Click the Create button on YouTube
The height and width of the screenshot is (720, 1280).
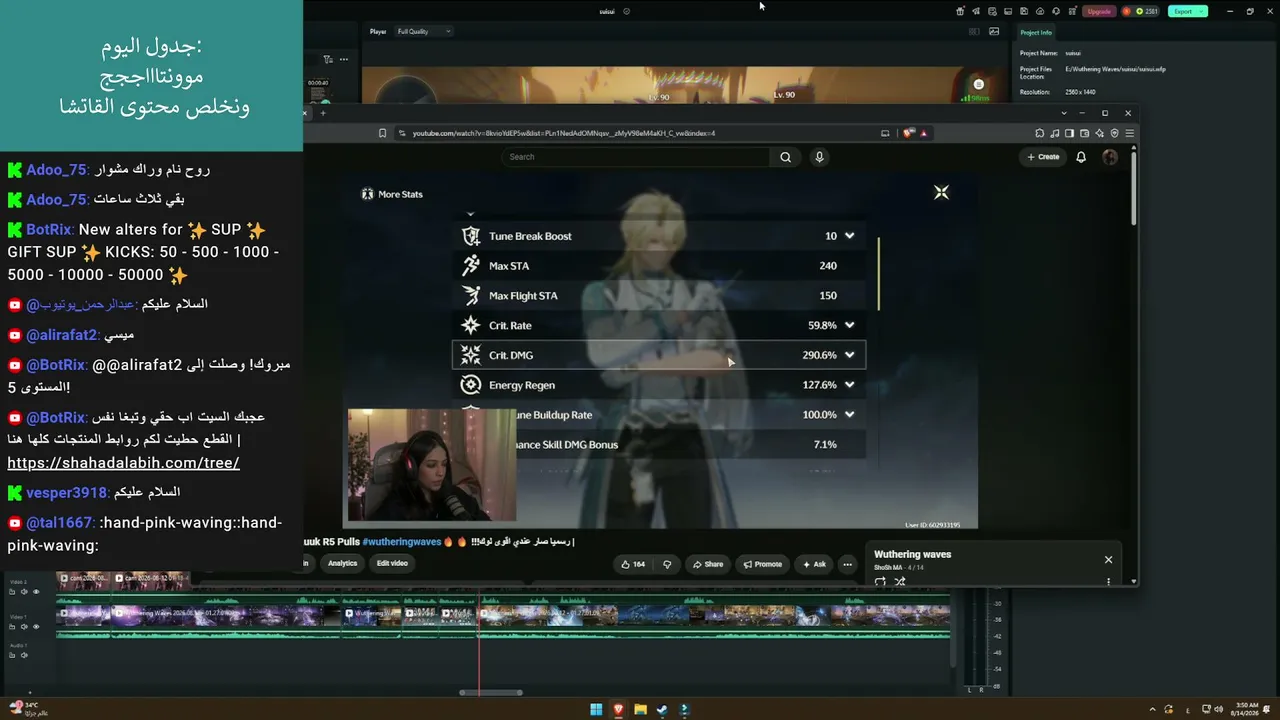pyautogui.click(x=1043, y=157)
